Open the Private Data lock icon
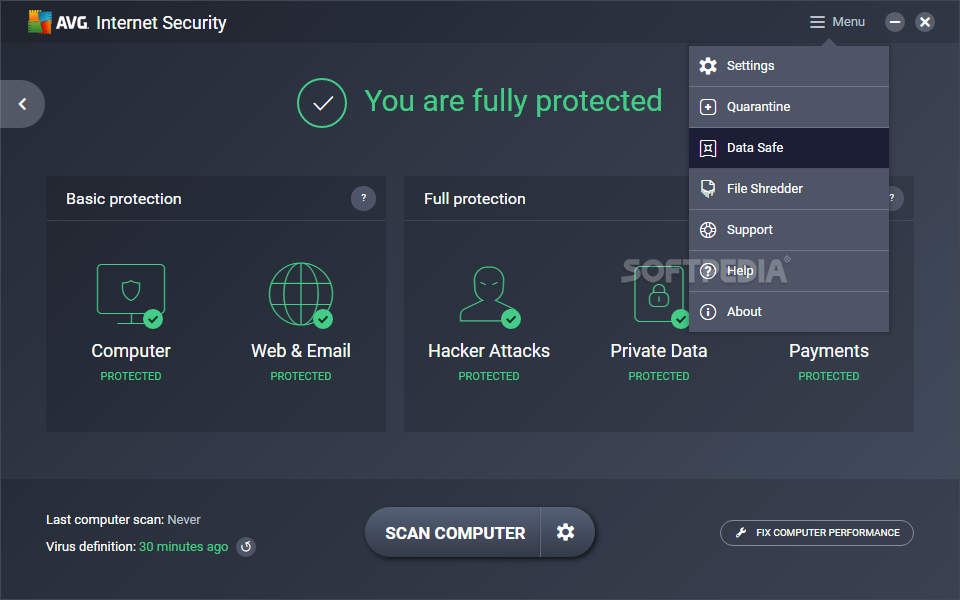The image size is (960, 600). pos(661,295)
